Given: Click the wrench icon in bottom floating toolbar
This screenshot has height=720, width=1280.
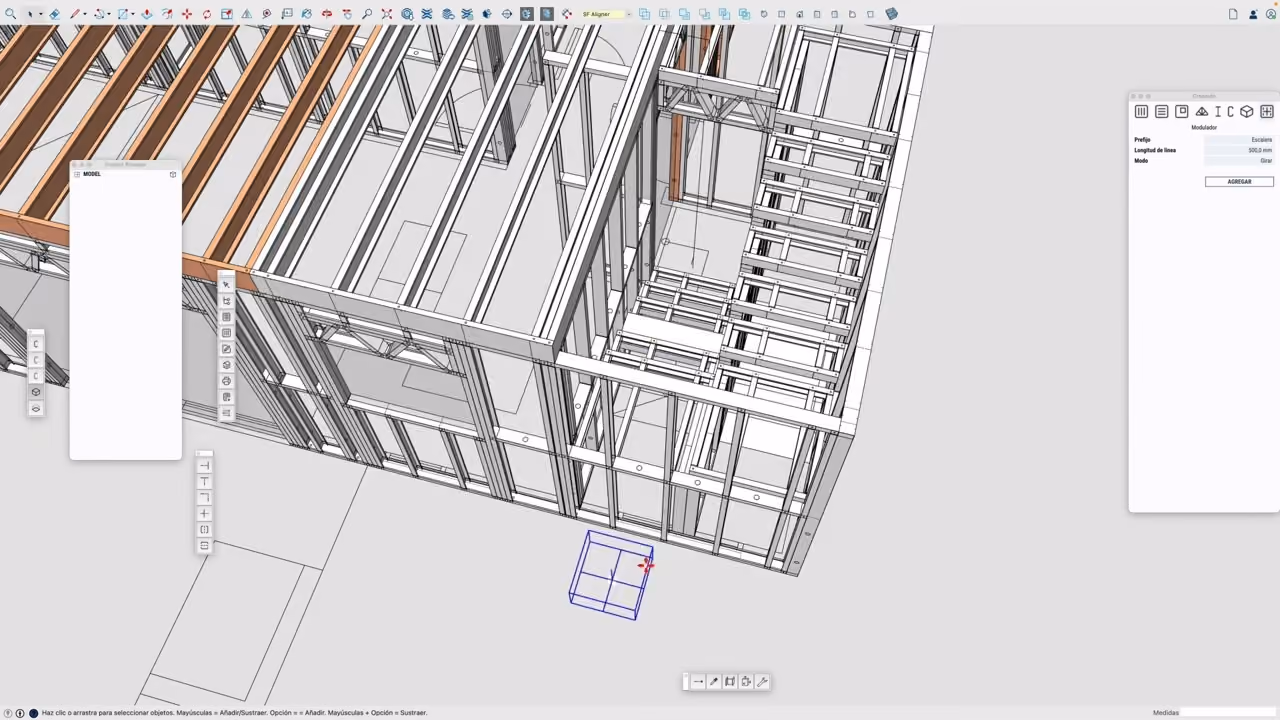Looking at the screenshot, I should [x=762, y=682].
